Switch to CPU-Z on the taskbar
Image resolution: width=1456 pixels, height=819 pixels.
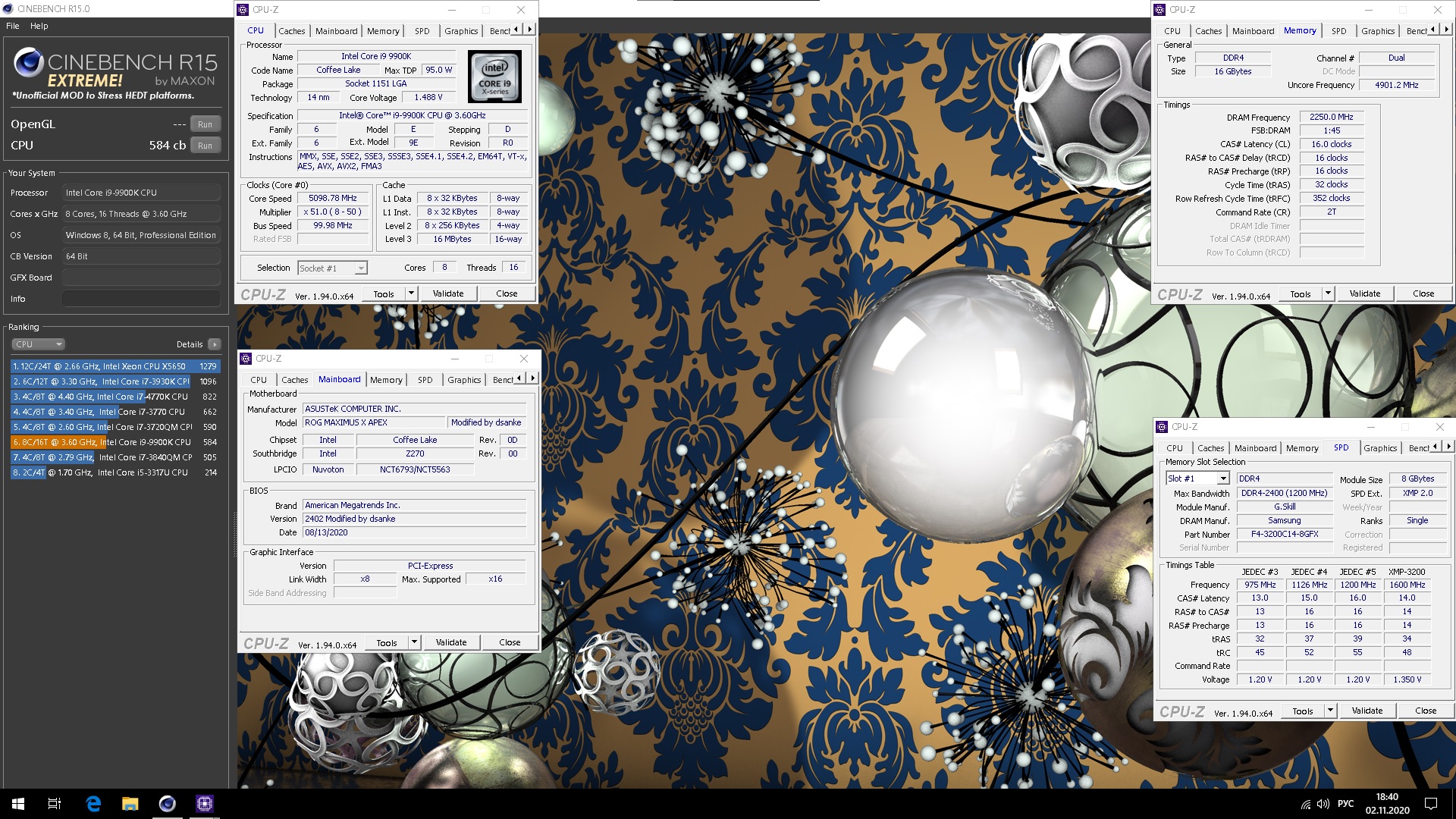point(205,804)
